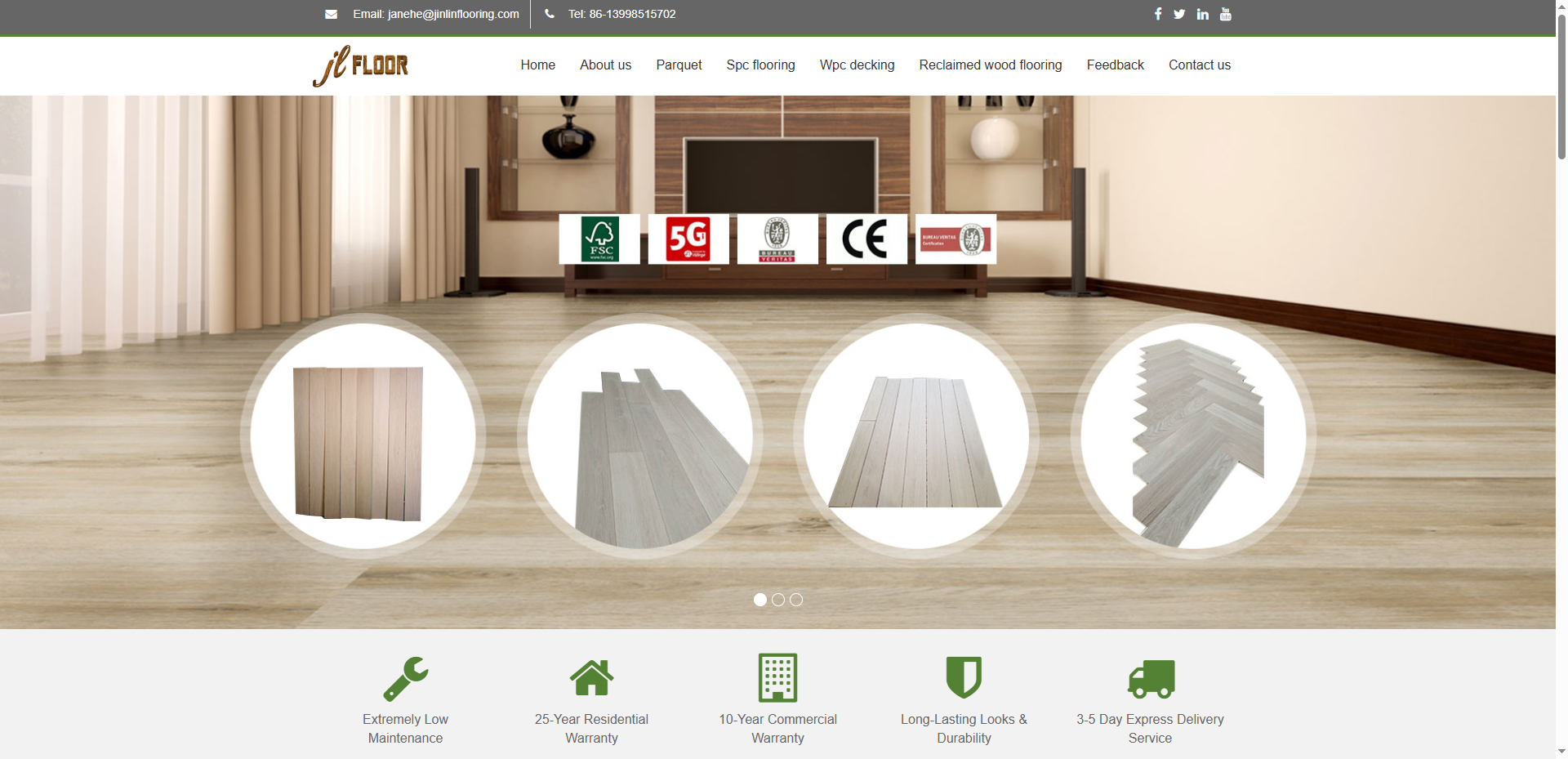Click the email address janehe@jinlinflooring.com
Screen dimensions: 1568x759
[x=452, y=14]
